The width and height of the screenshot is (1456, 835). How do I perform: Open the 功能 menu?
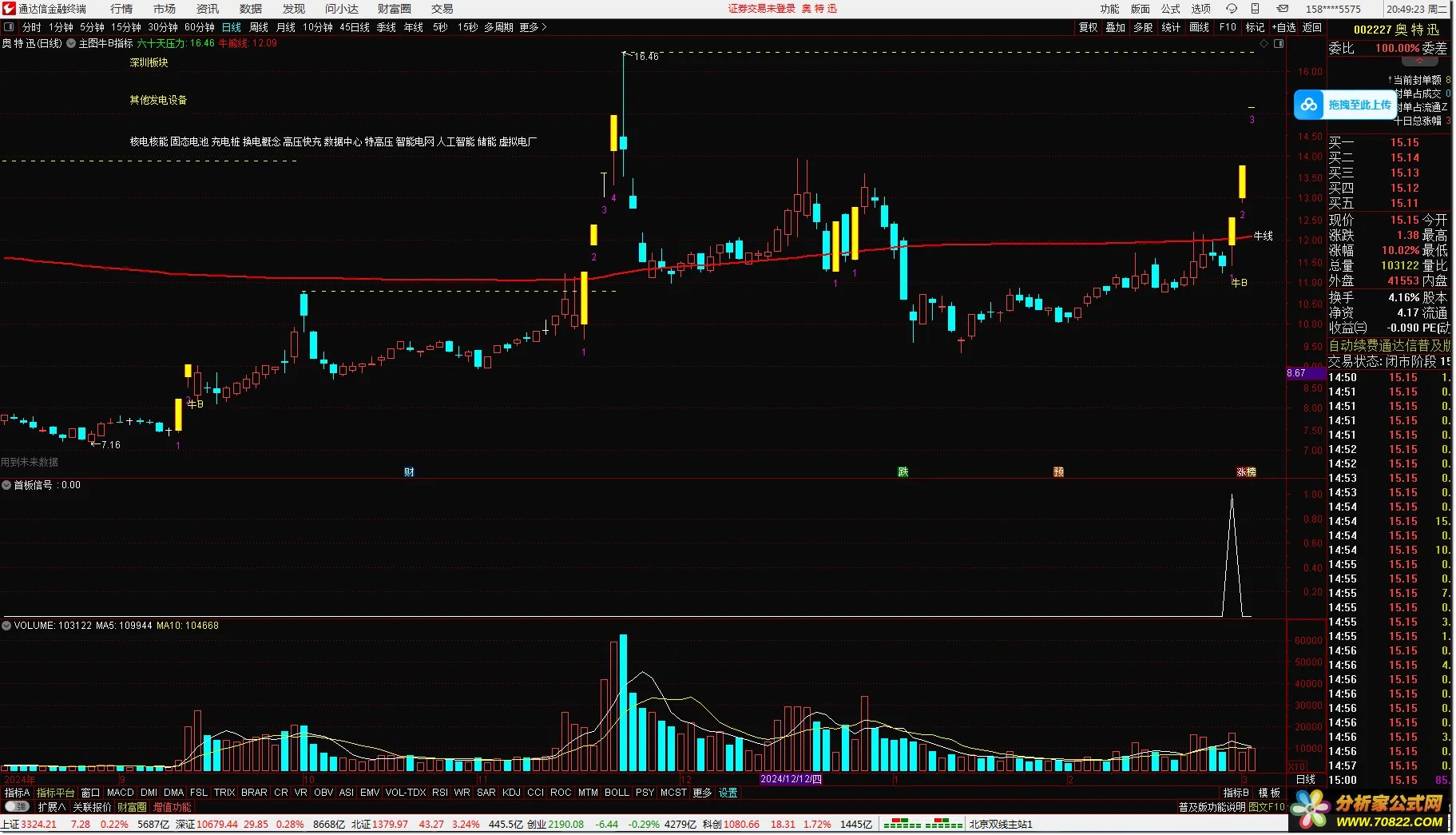point(1110,9)
